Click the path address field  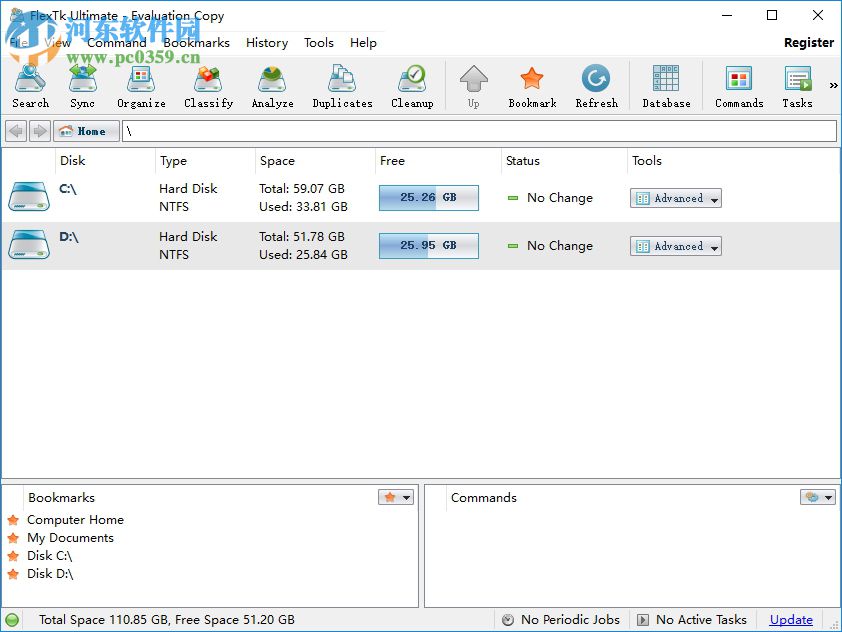click(x=479, y=131)
